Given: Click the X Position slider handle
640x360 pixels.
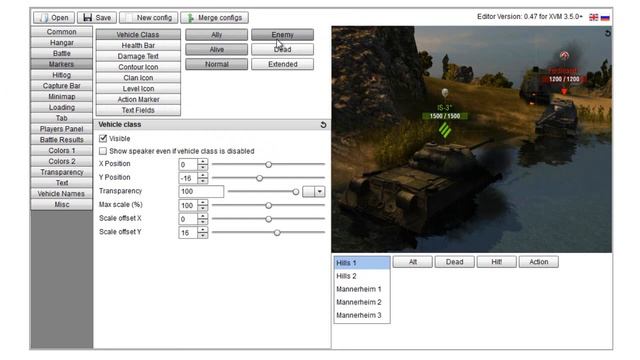Looking at the screenshot, I should coord(268,164).
